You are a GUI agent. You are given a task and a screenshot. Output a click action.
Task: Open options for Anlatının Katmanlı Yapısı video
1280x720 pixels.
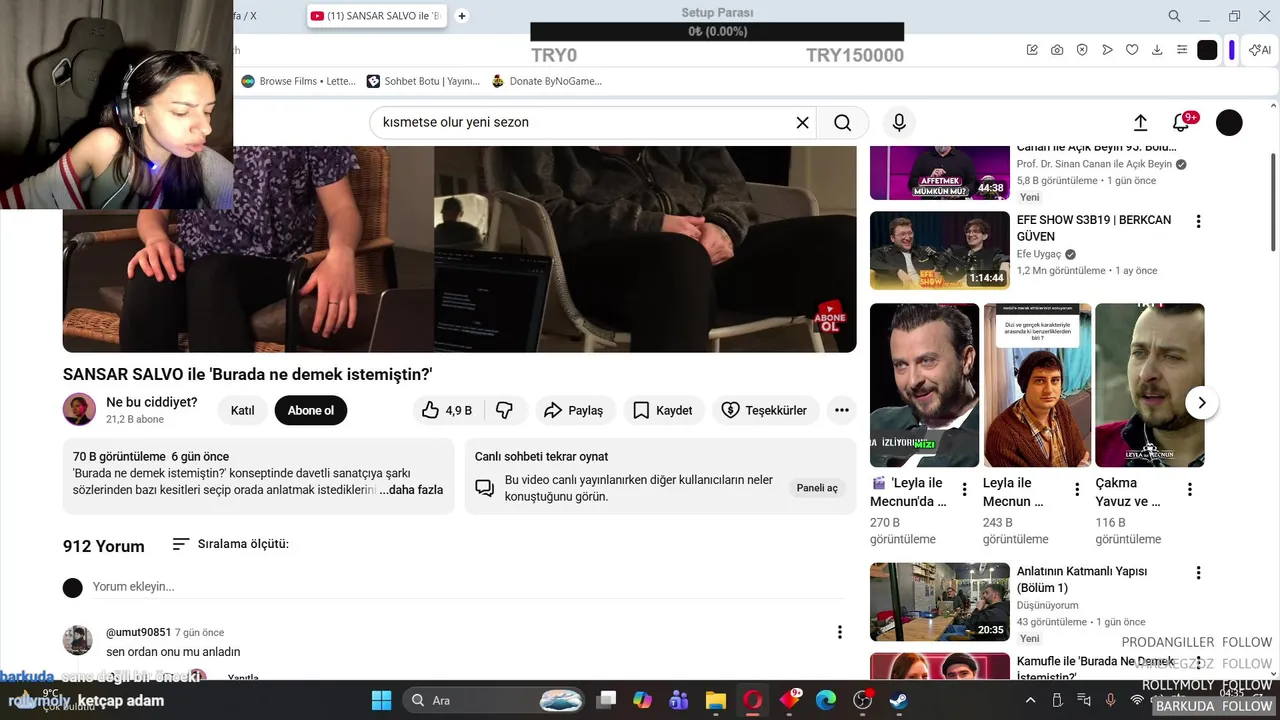tap(1198, 573)
